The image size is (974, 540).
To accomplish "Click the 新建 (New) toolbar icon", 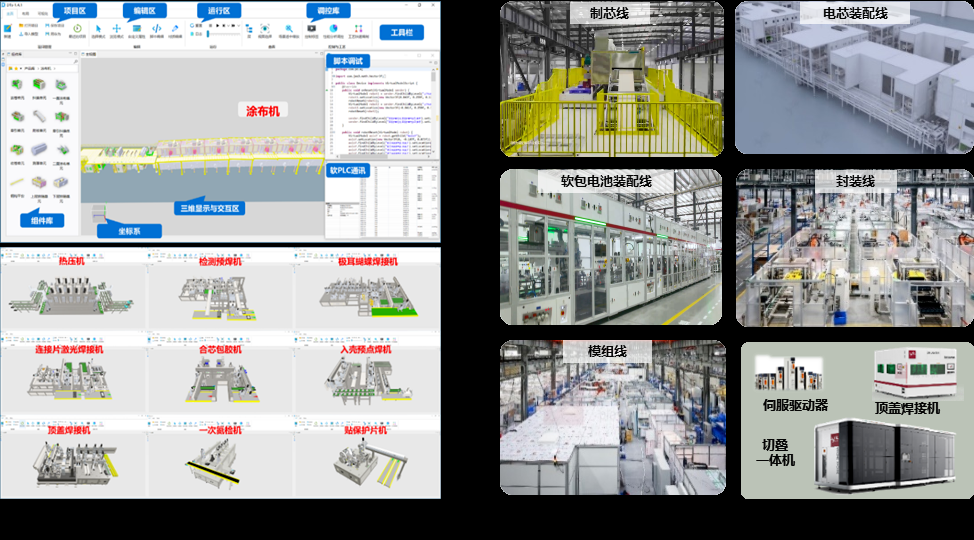I will pyautogui.click(x=7, y=29).
